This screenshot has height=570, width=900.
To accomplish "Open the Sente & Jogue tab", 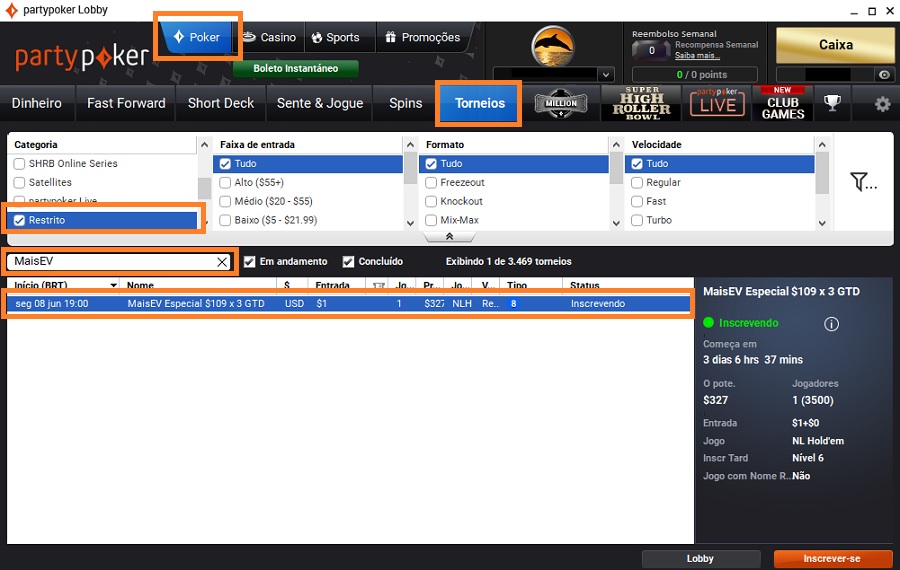I will [x=320, y=103].
